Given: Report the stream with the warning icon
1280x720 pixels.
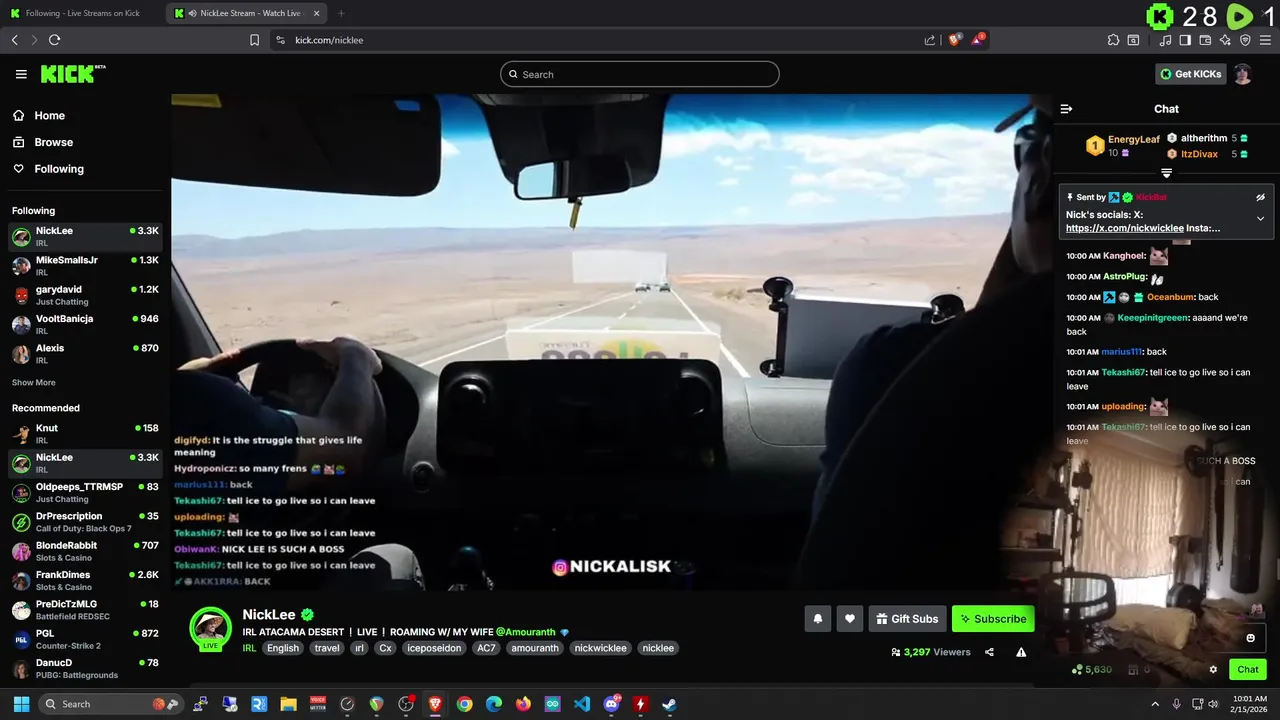Looking at the screenshot, I should [1021, 652].
